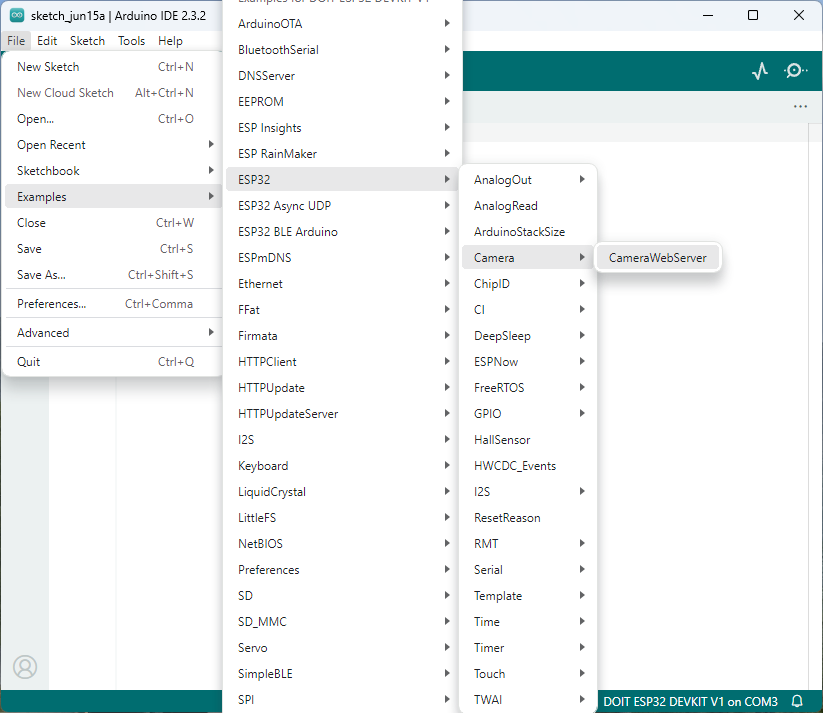
Task: Open the Serial Plotter icon
Action: (760, 71)
